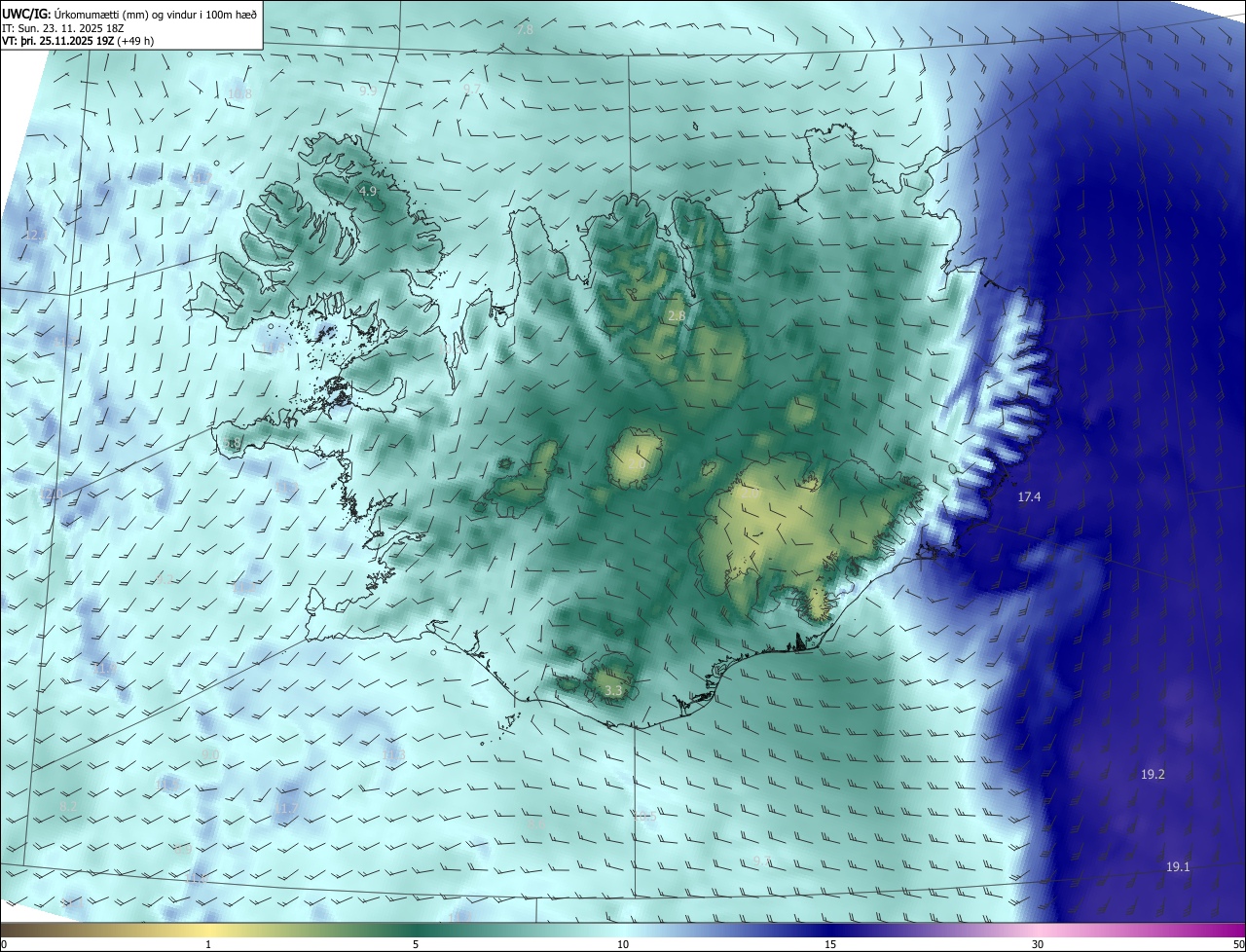
Task: Click the 'UWC/IG: Úrkomumætti (mm)' title line
Action: pos(129,14)
